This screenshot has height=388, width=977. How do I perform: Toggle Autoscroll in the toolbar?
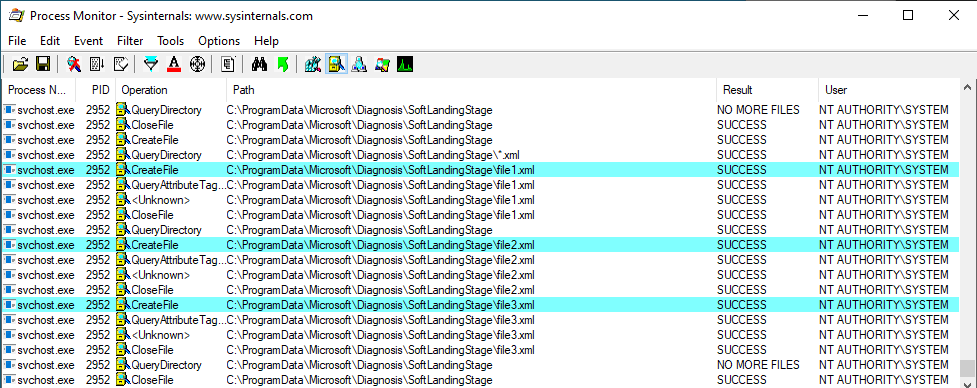click(x=97, y=64)
